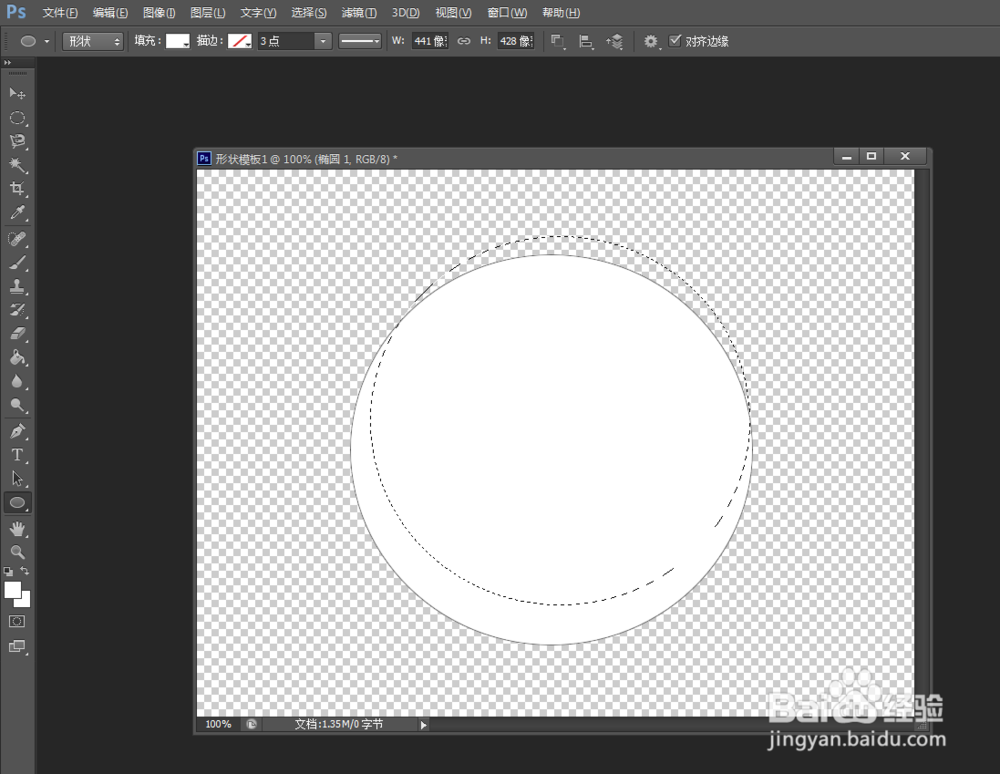Select the Ellipse shape tool
This screenshot has height=774, width=1000.
[x=17, y=503]
